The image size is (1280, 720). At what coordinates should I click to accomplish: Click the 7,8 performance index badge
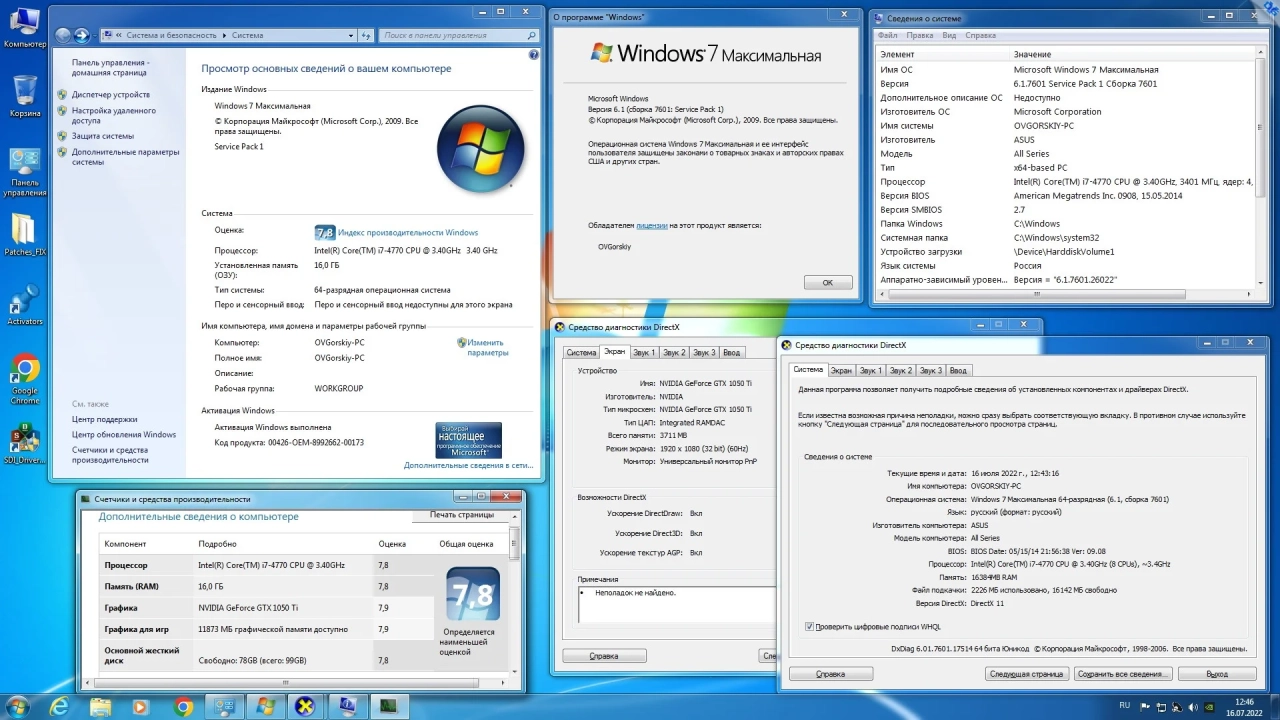tap(324, 232)
